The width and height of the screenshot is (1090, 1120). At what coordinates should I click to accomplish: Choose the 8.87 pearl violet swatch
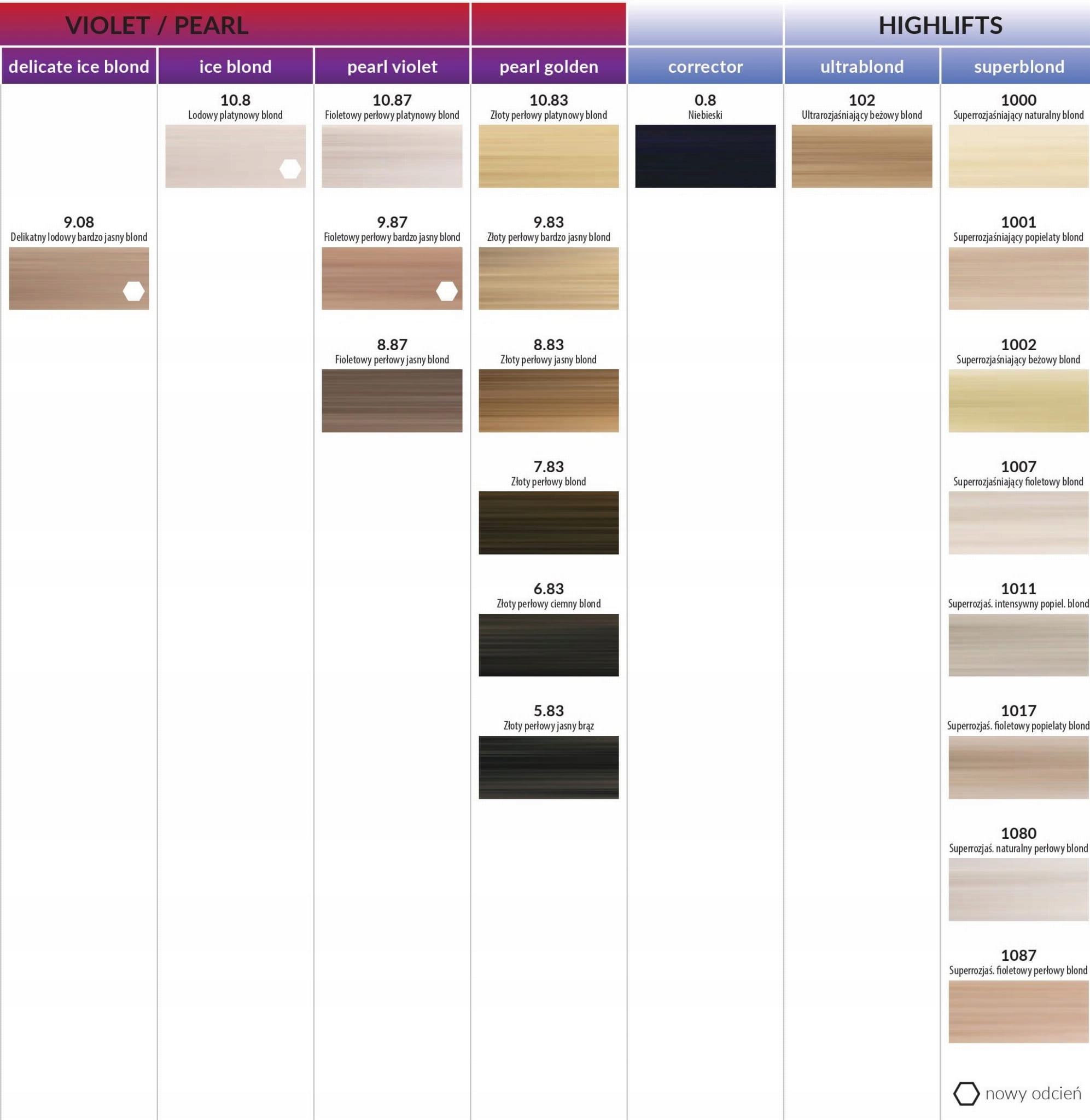(392, 401)
